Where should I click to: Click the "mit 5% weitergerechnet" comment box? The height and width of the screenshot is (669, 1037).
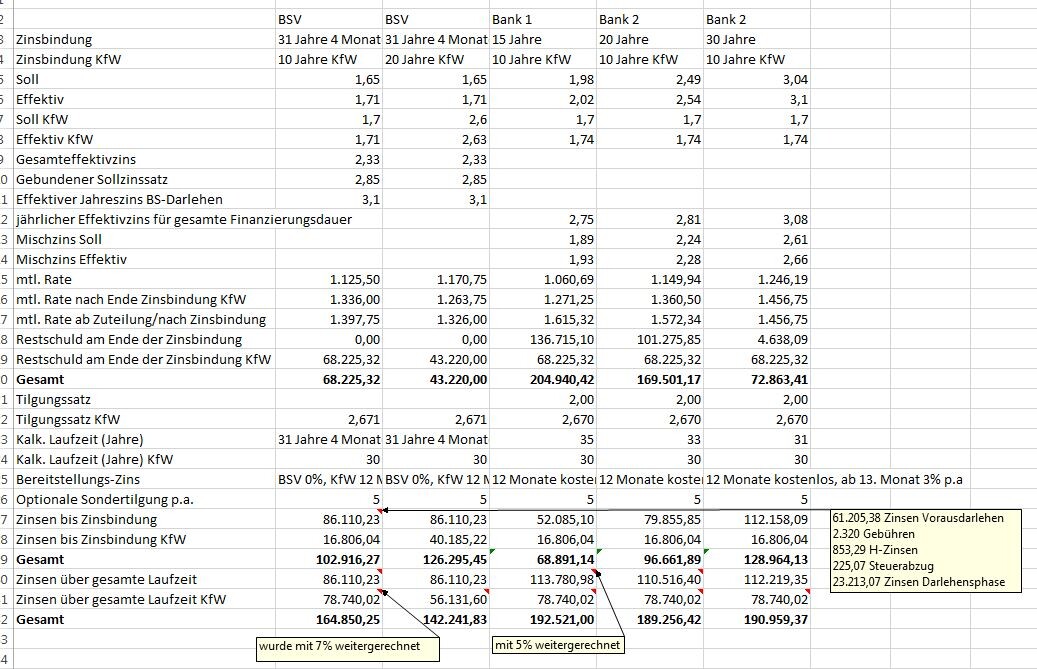click(558, 645)
